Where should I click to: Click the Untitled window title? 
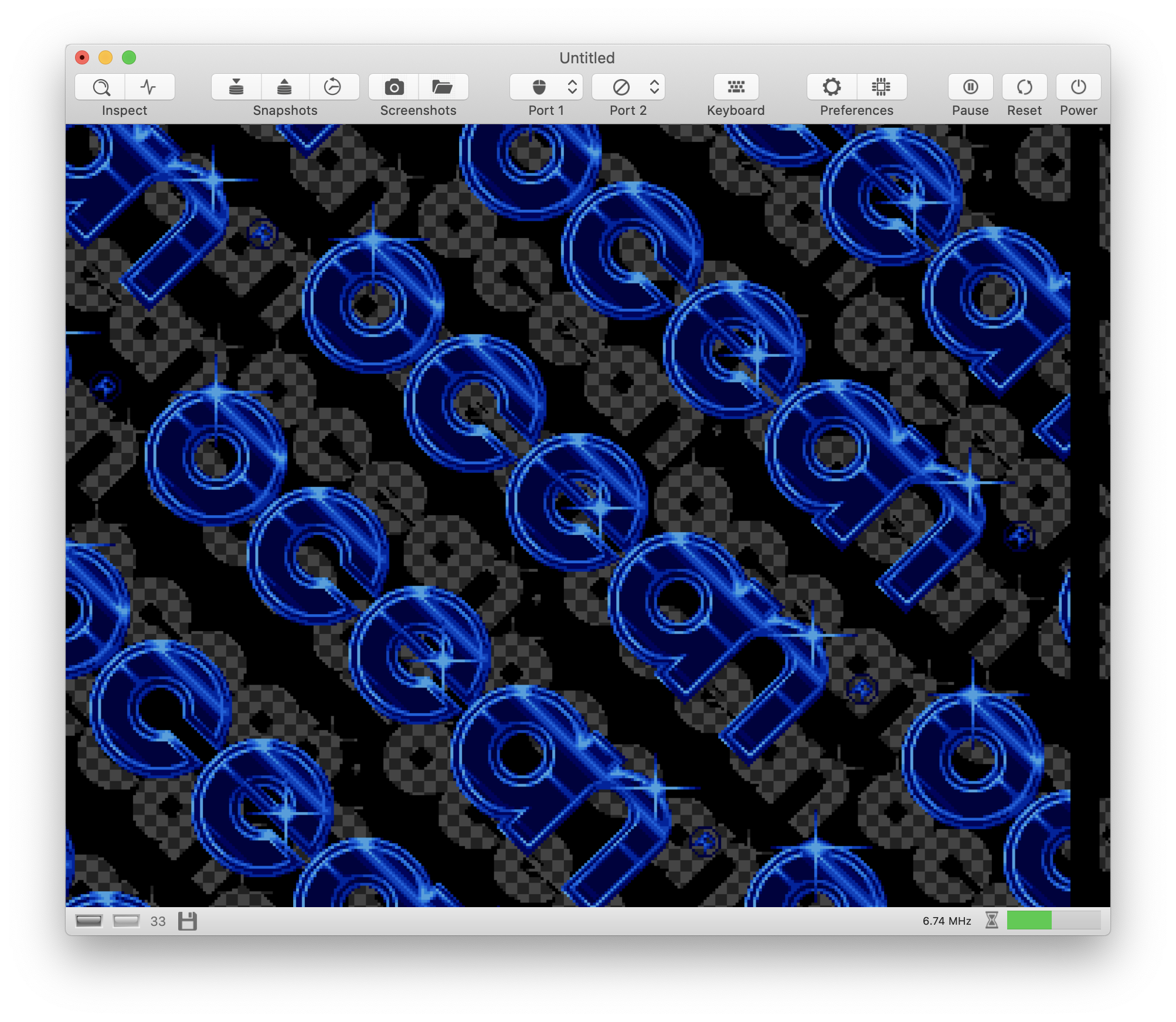[587, 58]
